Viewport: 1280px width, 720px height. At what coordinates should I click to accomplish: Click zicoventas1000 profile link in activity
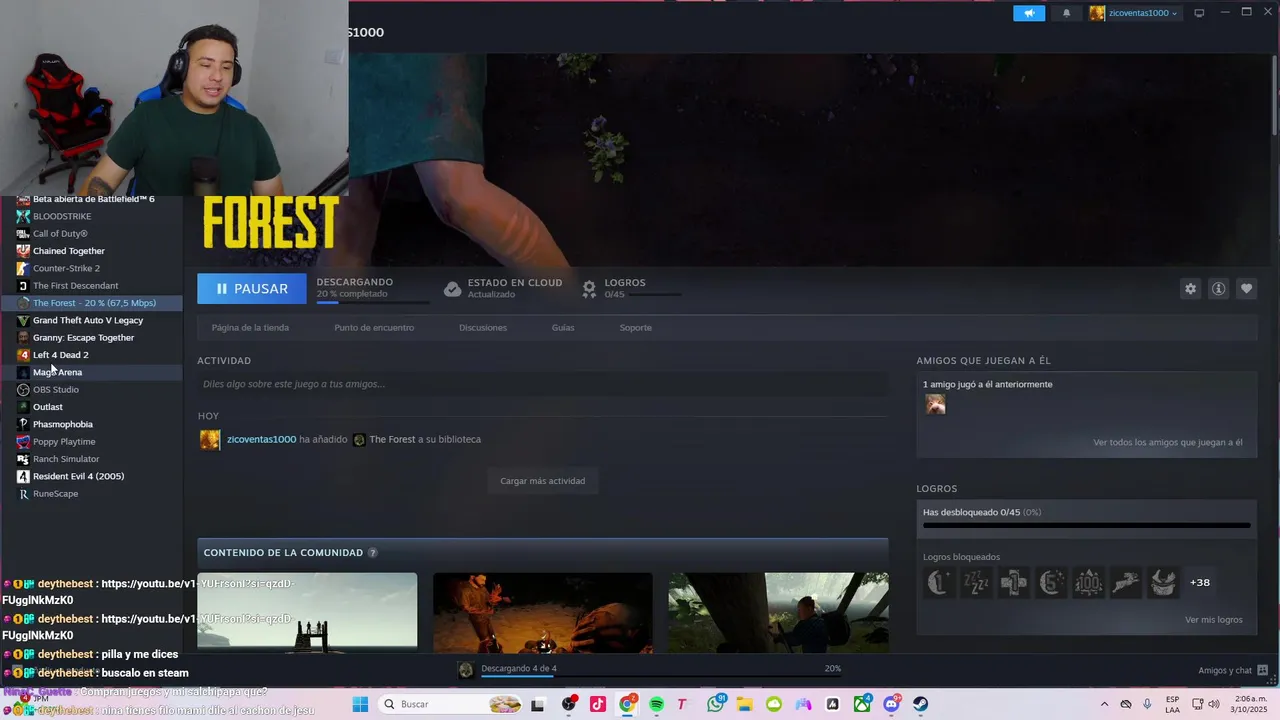[x=261, y=439]
